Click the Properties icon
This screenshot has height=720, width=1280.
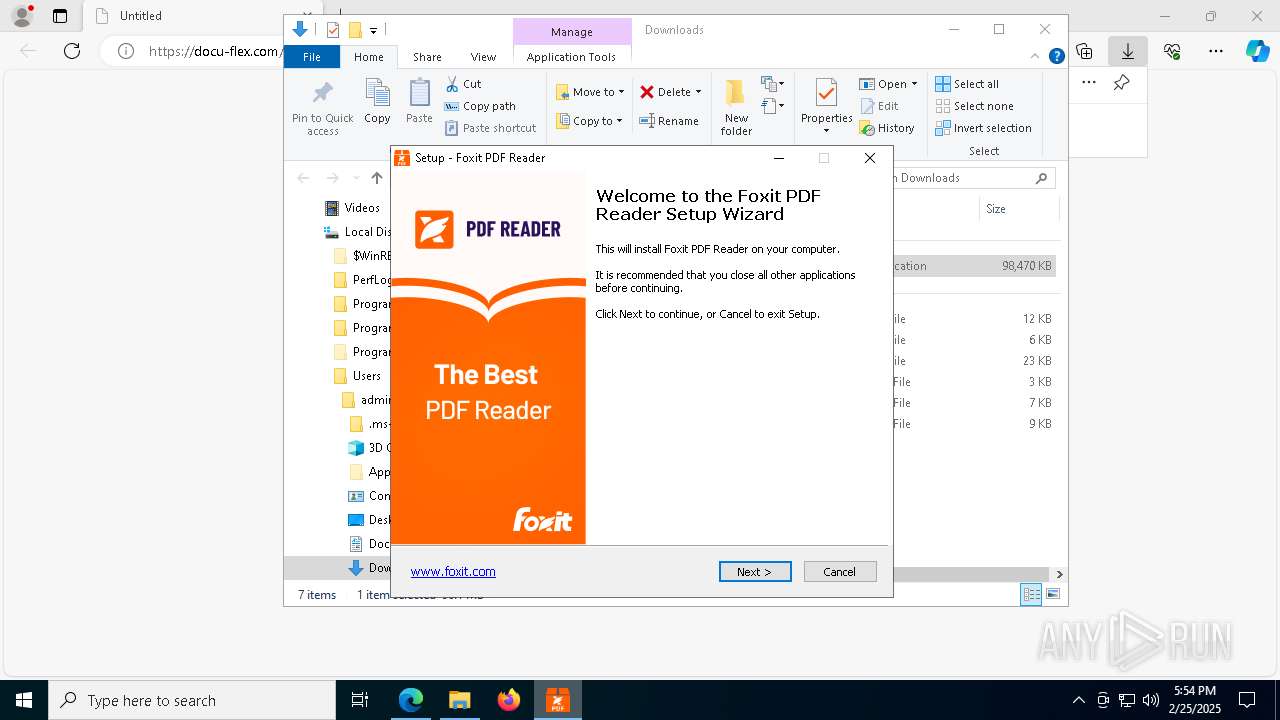[826, 95]
